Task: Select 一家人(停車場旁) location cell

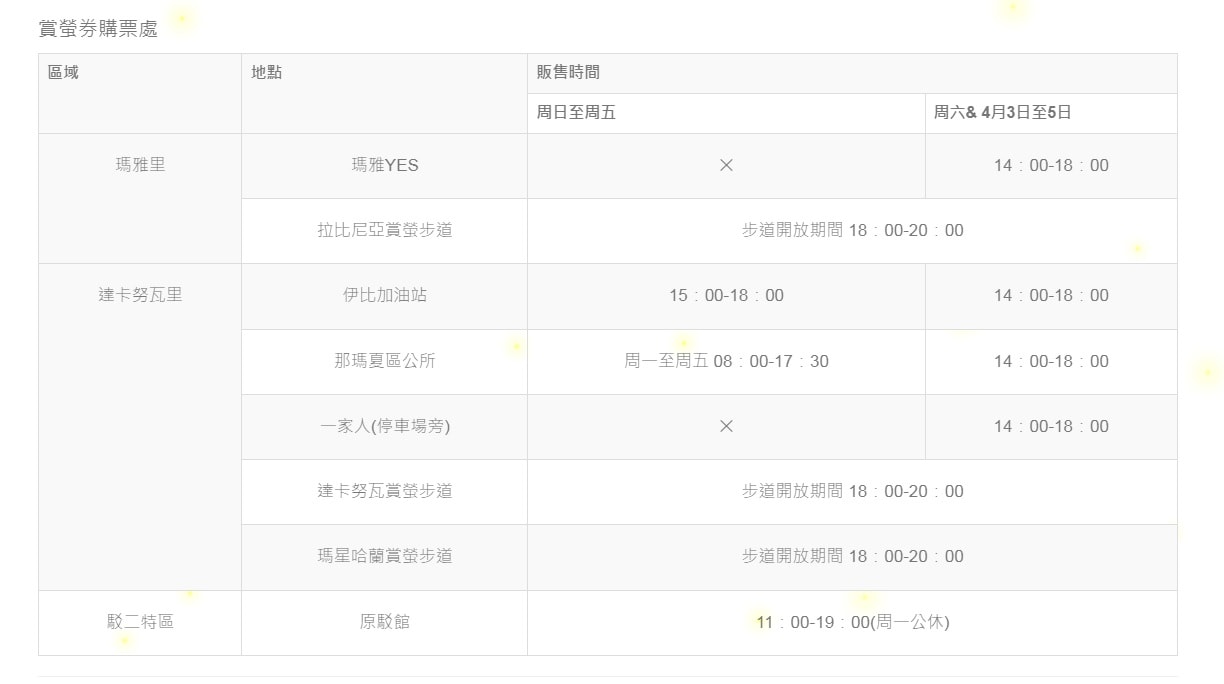Action: pyautogui.click(x=385, y=426)
